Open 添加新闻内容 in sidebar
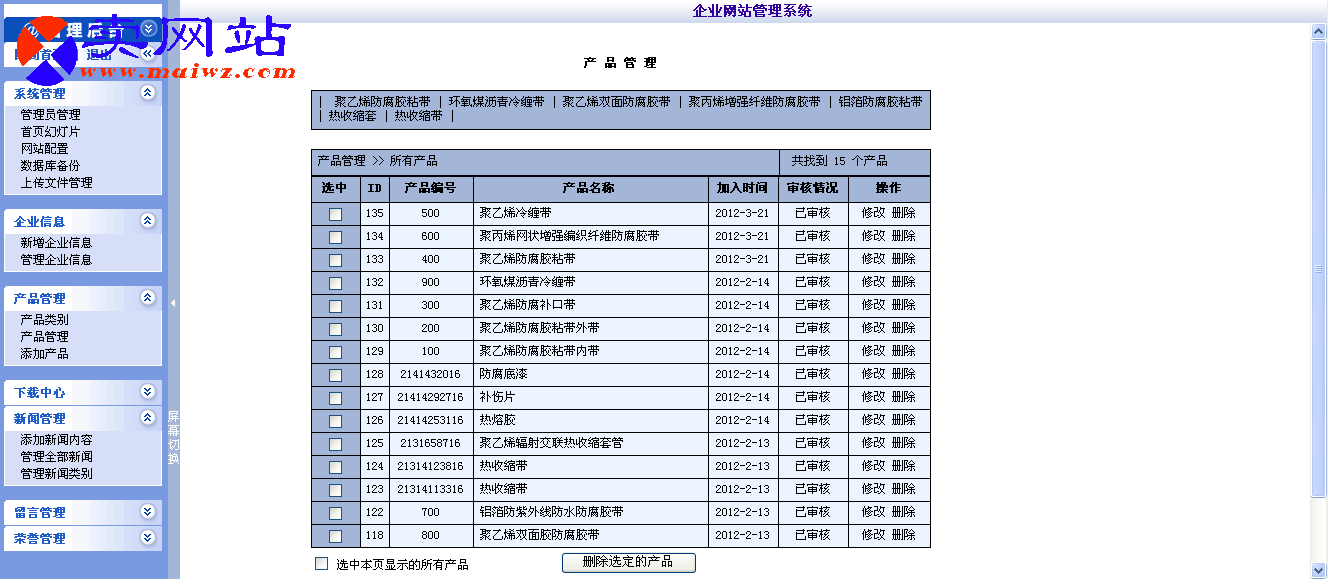Viewport: 1329px width, 579px height. [56, 440]
